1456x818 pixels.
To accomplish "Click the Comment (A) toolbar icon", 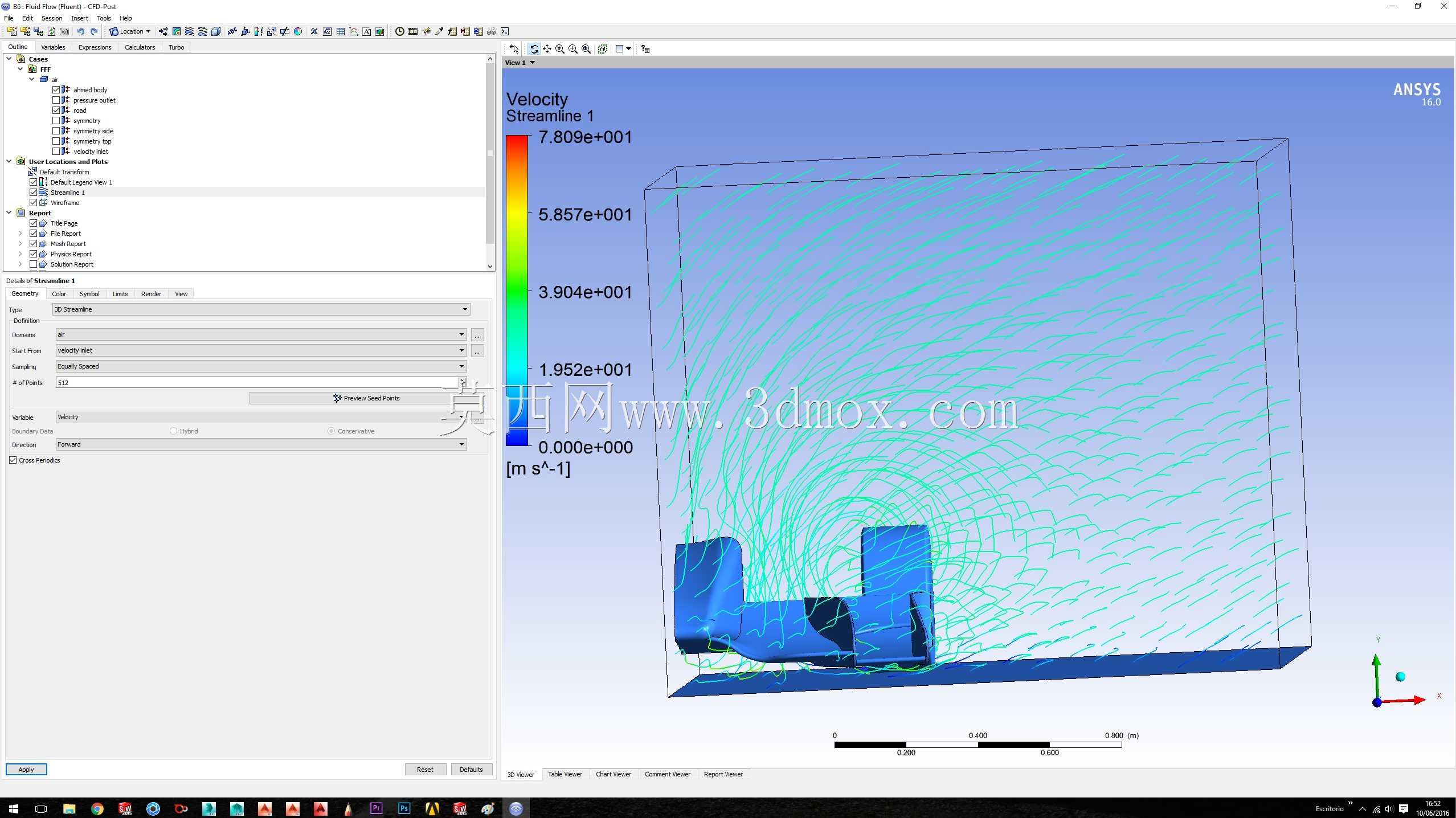I will (x=367, y=31).
